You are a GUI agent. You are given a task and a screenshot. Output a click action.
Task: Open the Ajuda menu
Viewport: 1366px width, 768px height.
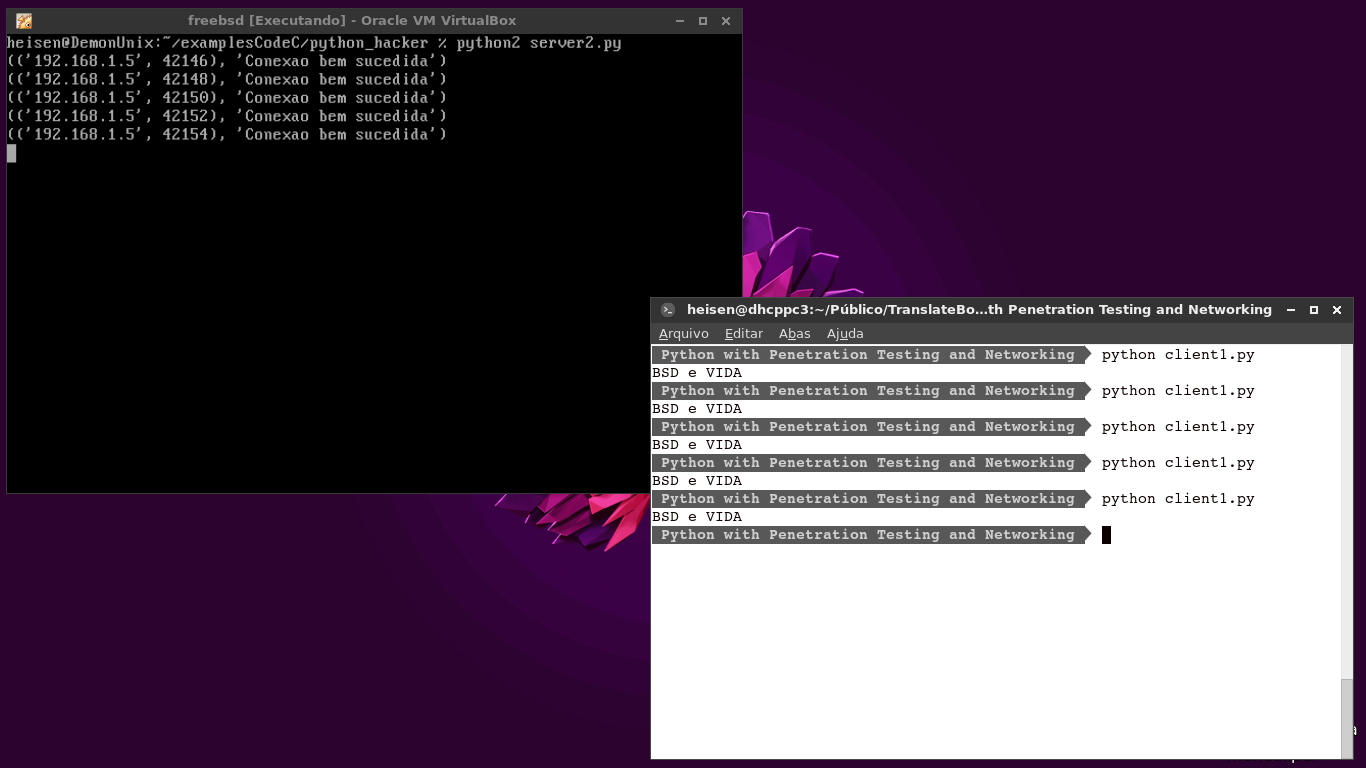tap(845, 334)
